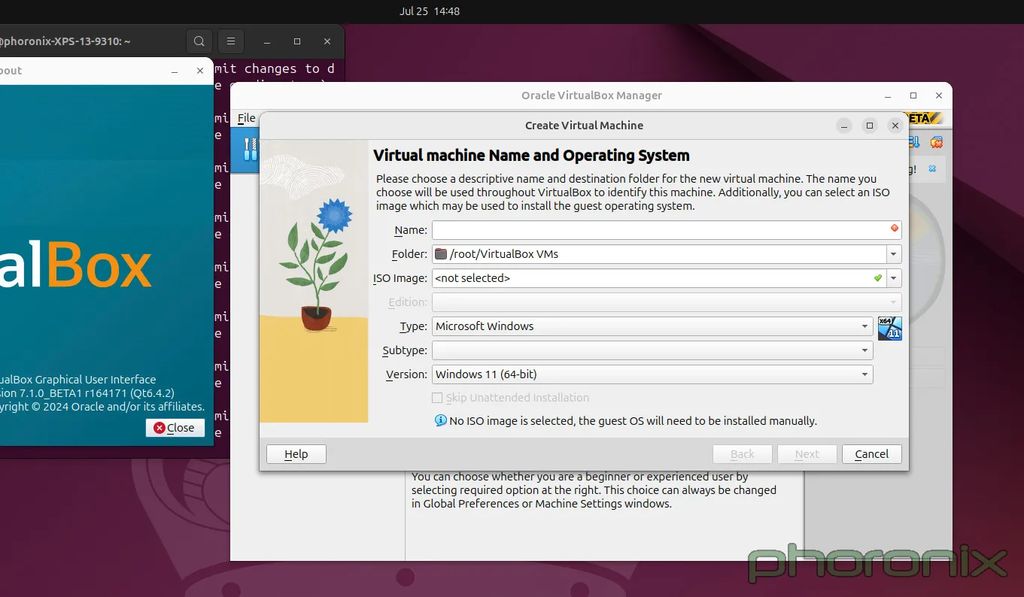Open the Version dropdown showing Windows 11
Screen dimensions: 1024x597
coord(864,374)
